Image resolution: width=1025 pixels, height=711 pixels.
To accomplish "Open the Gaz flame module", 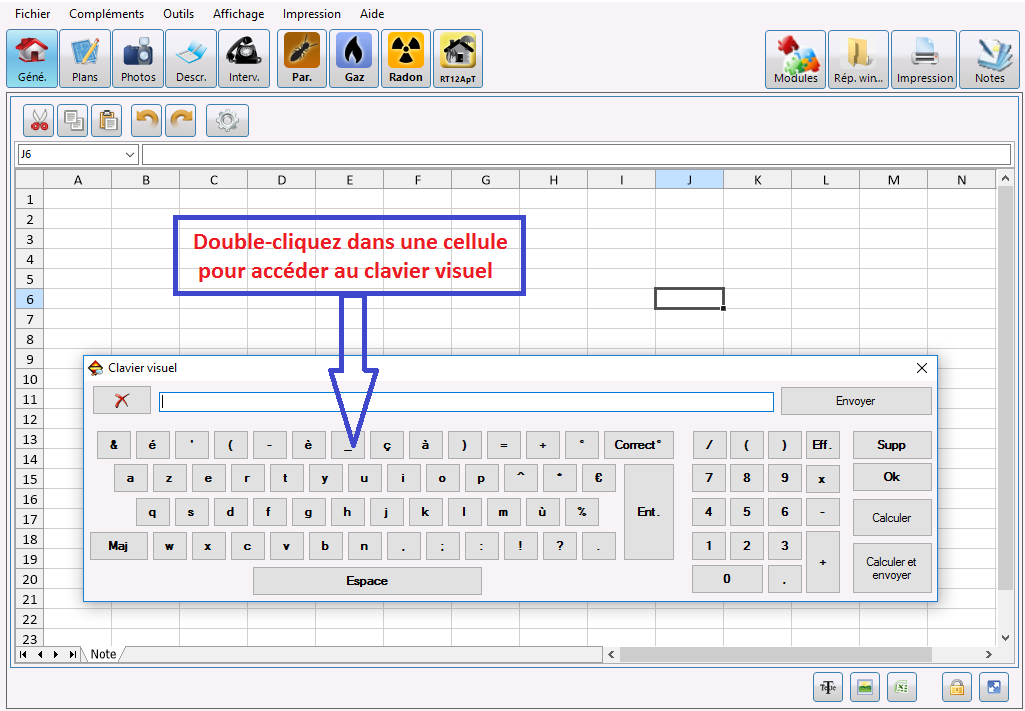I will click(x=354, y=59).
